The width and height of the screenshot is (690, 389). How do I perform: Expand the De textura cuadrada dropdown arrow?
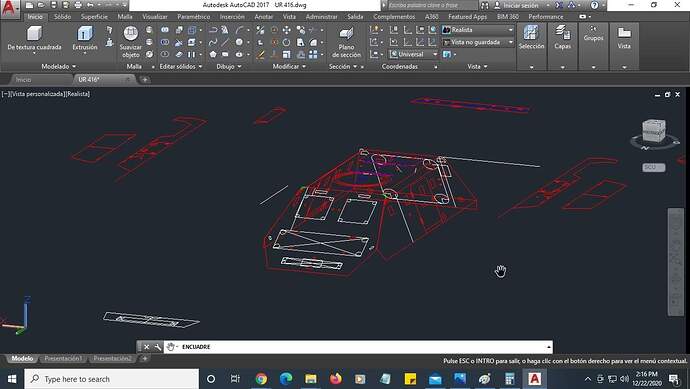pos(34,53)
